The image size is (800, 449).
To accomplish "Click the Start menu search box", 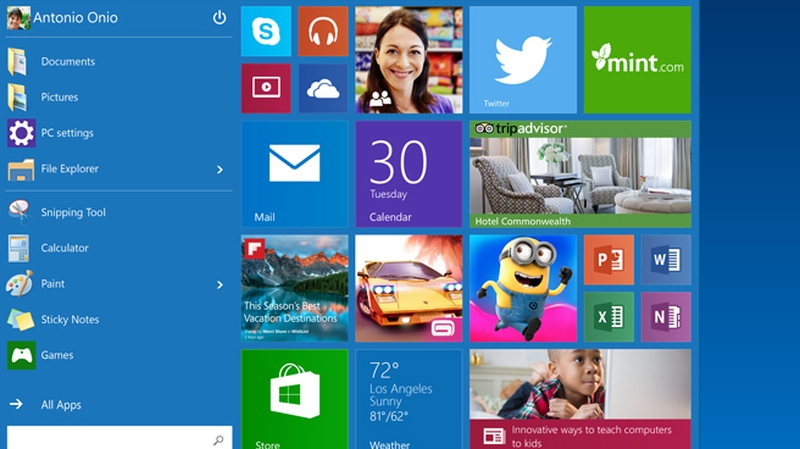I will tap(119, 438).
